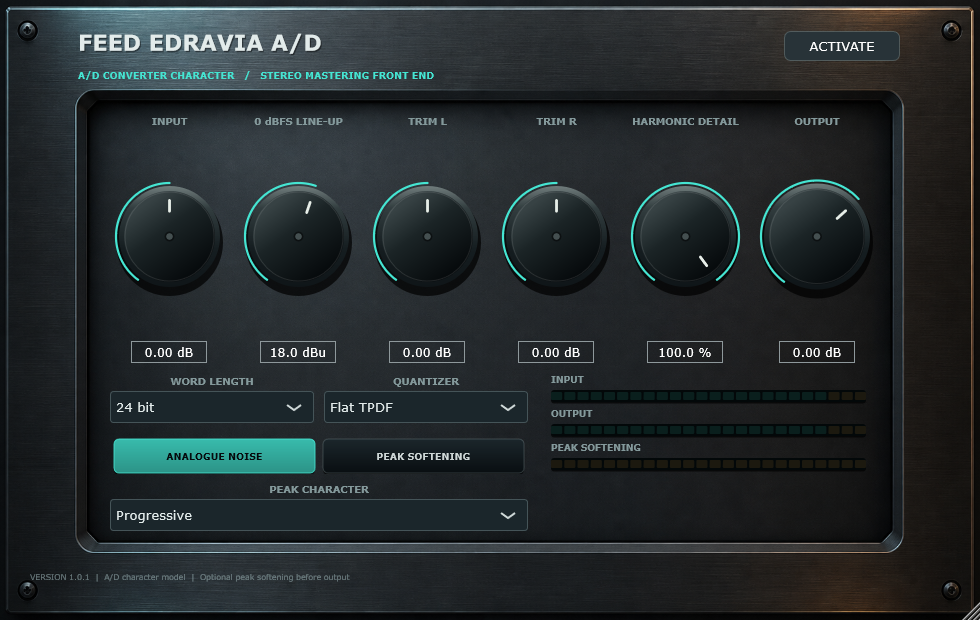This screenshot has height=620, width=980.
Task: Open the PEAK CHARACTER Progressive dropdown
Action: [319, 515]
